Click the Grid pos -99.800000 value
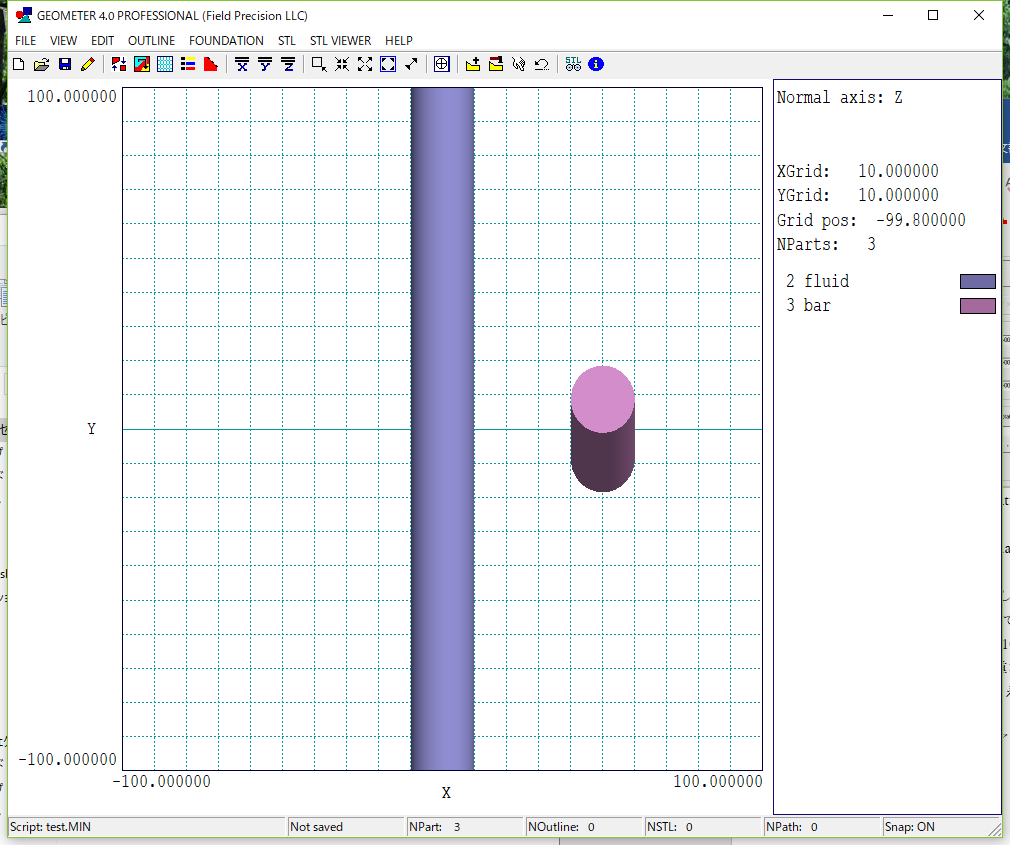The width and height of the screenshot is (1010, 845). (920, 220)
